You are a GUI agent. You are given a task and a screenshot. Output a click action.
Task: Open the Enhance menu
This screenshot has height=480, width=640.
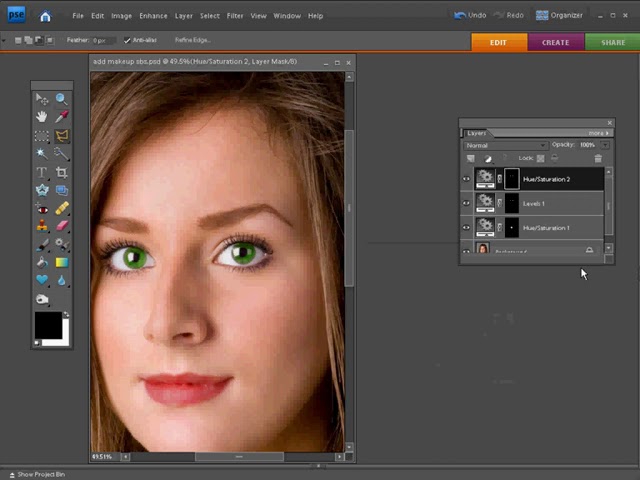[153, 16]
